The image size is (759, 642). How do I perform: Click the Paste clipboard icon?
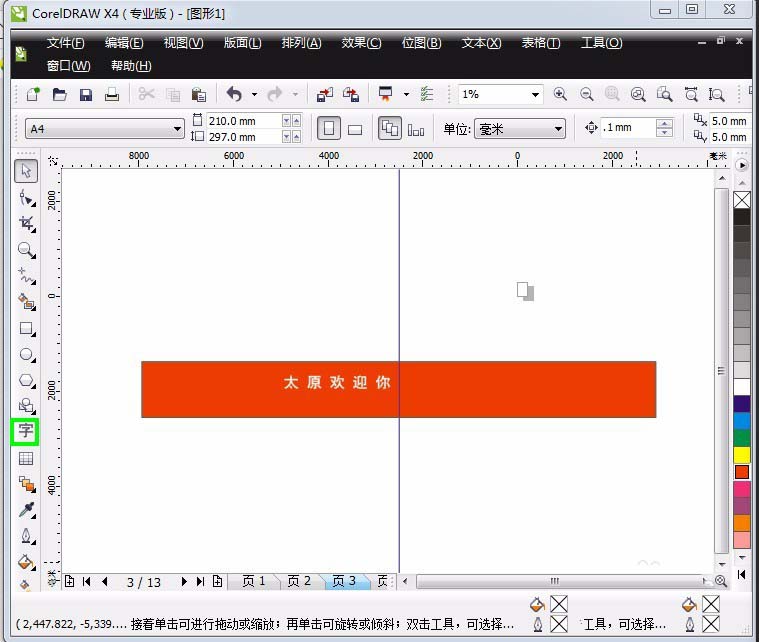click(198, 94)
